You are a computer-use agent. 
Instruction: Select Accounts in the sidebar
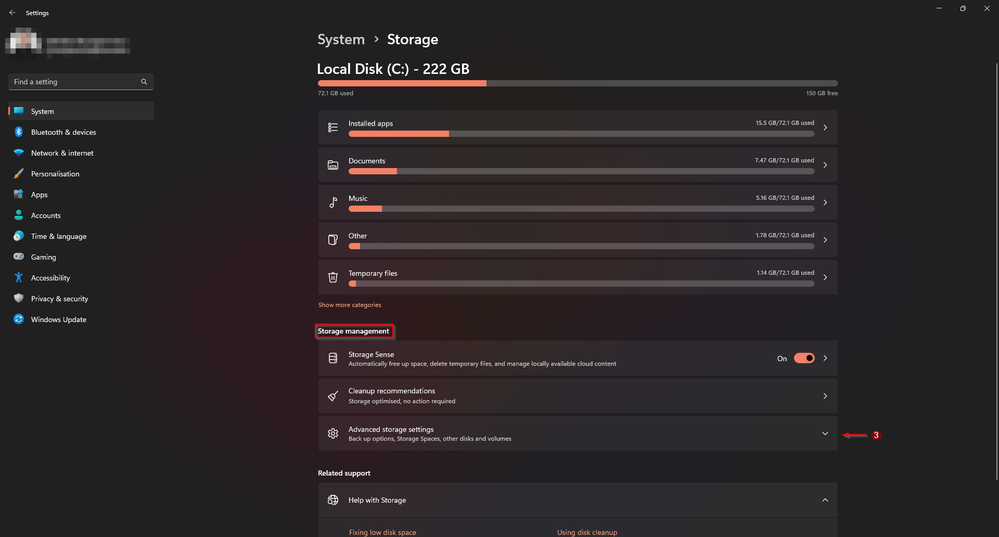[46, 216]
